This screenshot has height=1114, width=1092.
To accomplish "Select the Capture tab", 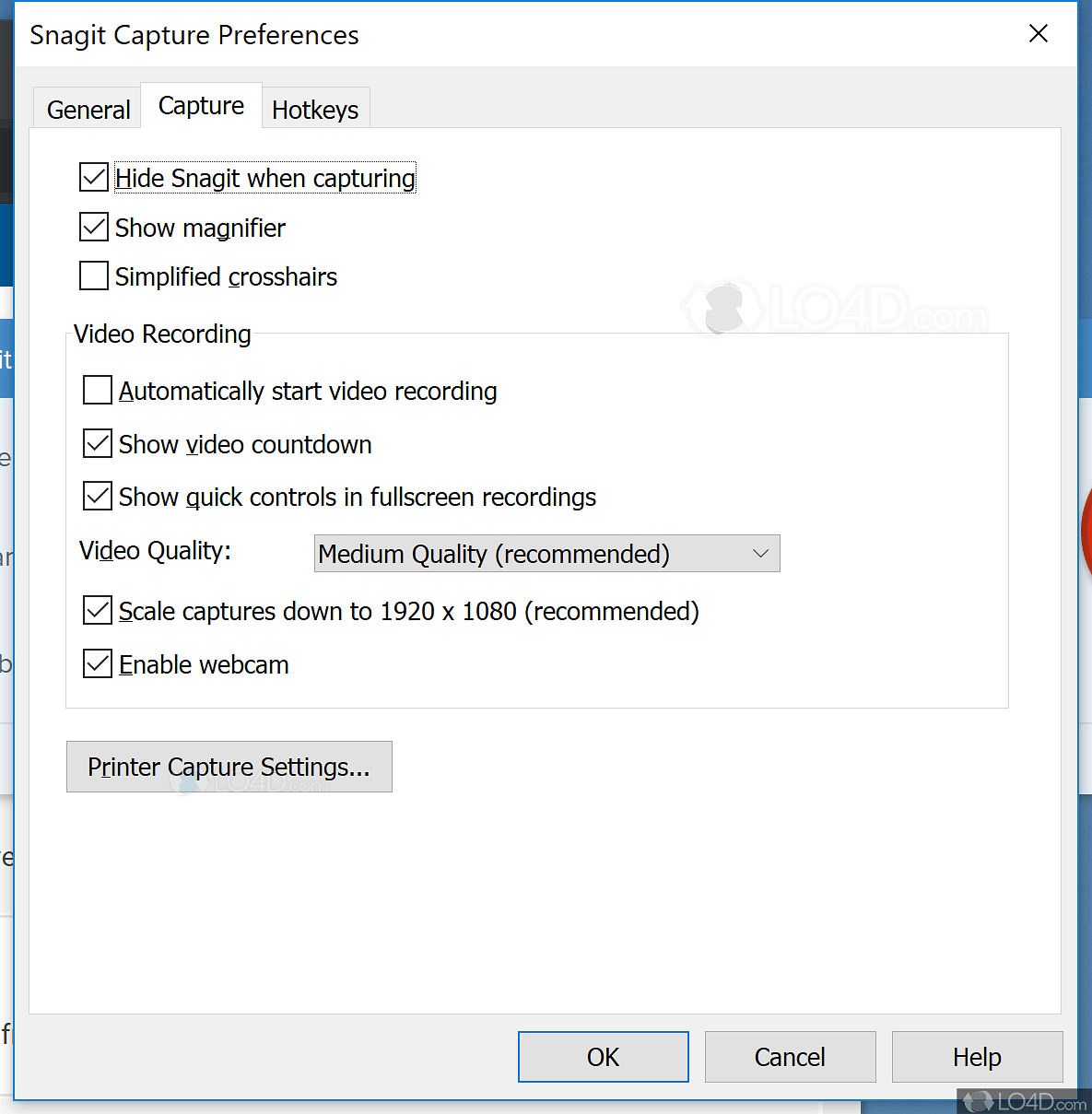I will click(200, 105).
